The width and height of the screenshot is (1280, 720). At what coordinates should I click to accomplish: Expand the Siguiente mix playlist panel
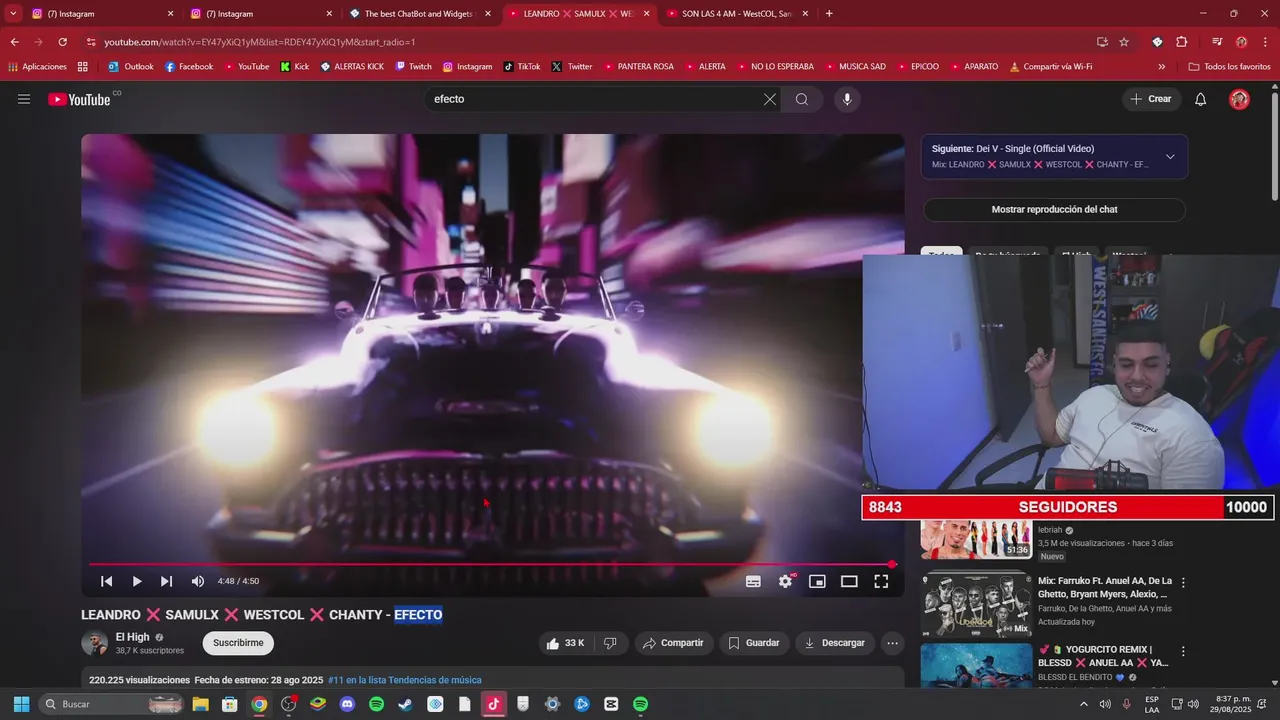1170,157
